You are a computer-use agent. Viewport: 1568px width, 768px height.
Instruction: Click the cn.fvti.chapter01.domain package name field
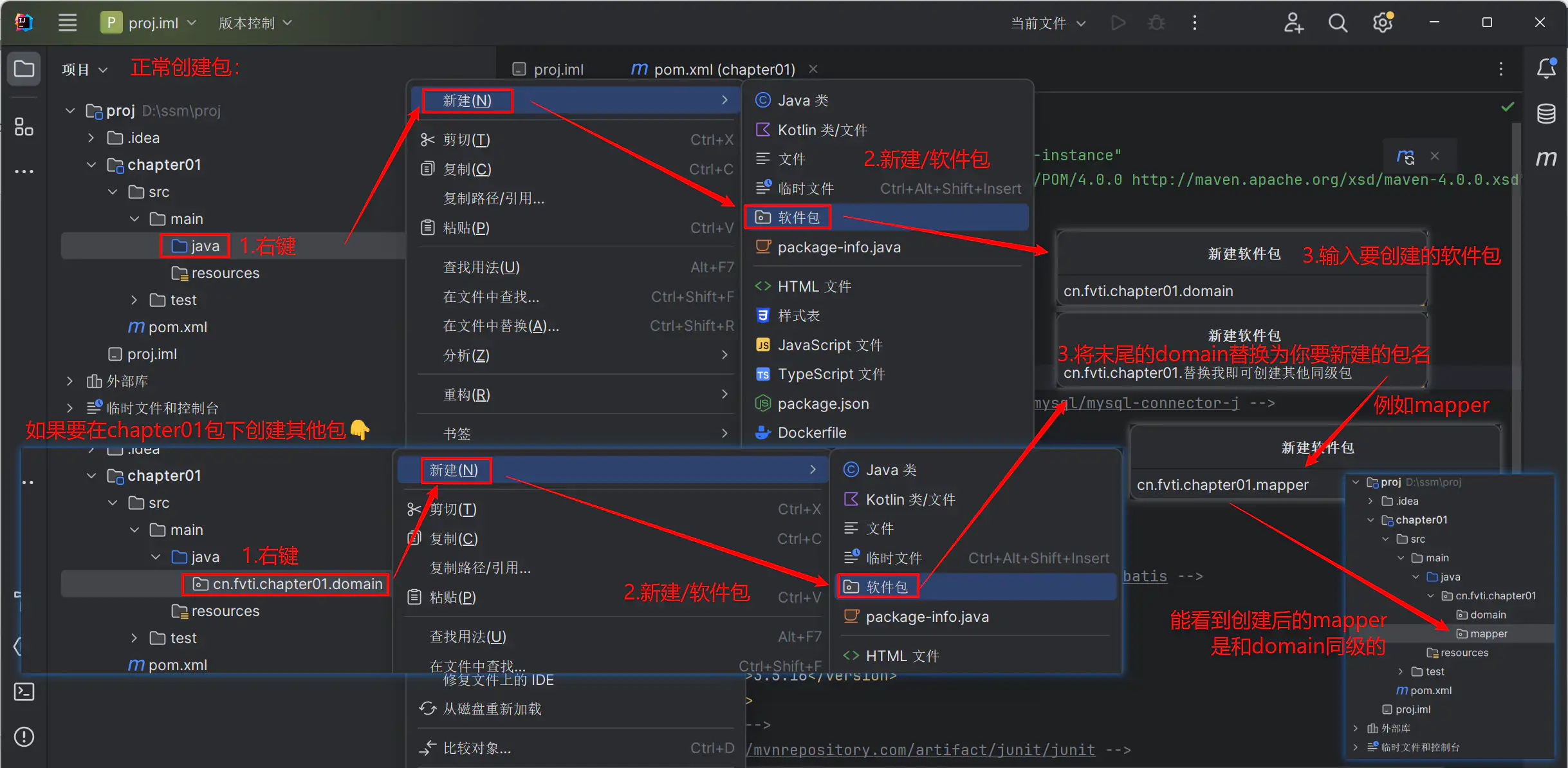point(1242,291)
